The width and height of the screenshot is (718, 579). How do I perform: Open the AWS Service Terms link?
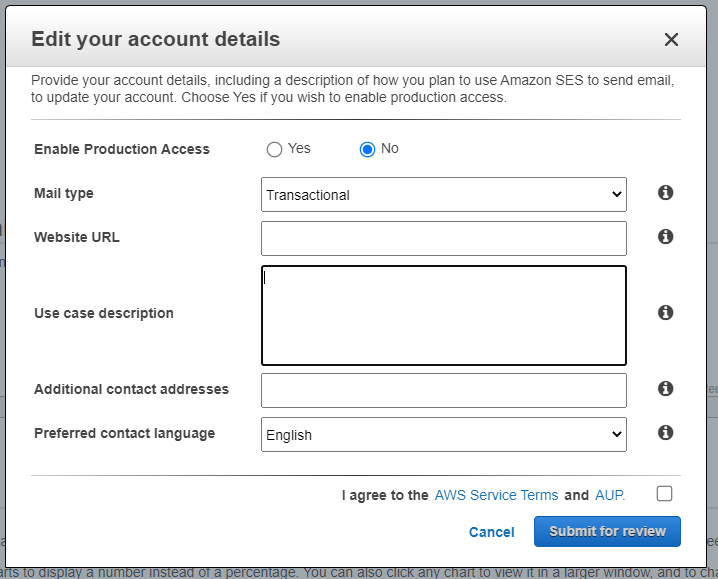(496, 495)
